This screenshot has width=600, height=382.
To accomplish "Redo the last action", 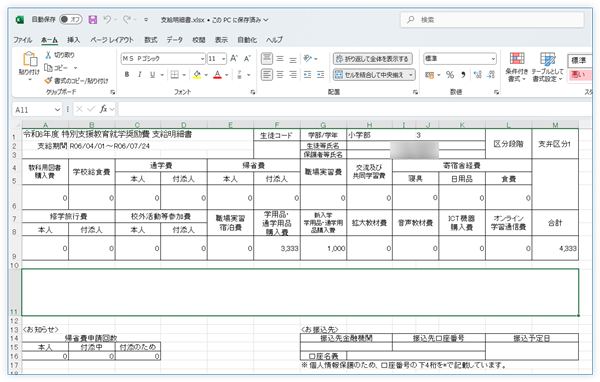I will pyautogui.click(x=127, y=20).
